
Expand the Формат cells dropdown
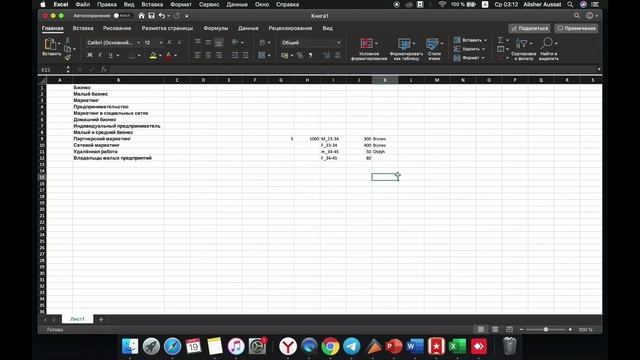(483, 58)
